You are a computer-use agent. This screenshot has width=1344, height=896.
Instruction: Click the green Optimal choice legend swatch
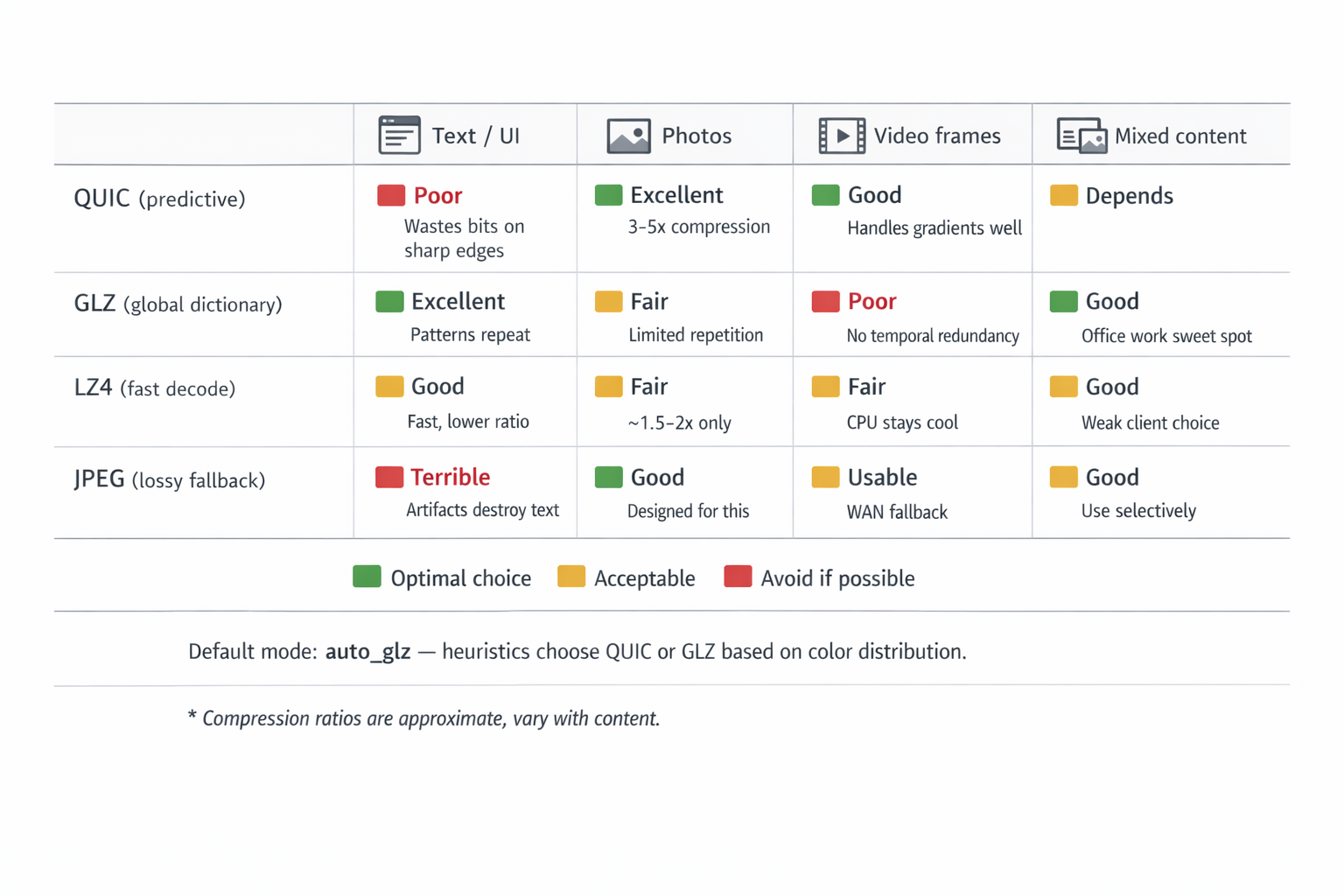tap(367, 577)
